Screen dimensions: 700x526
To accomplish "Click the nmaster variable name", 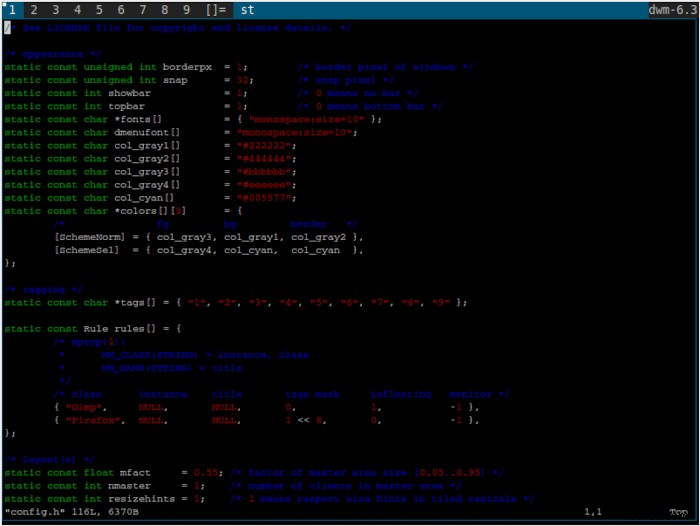I will click(x=129, y=486).
